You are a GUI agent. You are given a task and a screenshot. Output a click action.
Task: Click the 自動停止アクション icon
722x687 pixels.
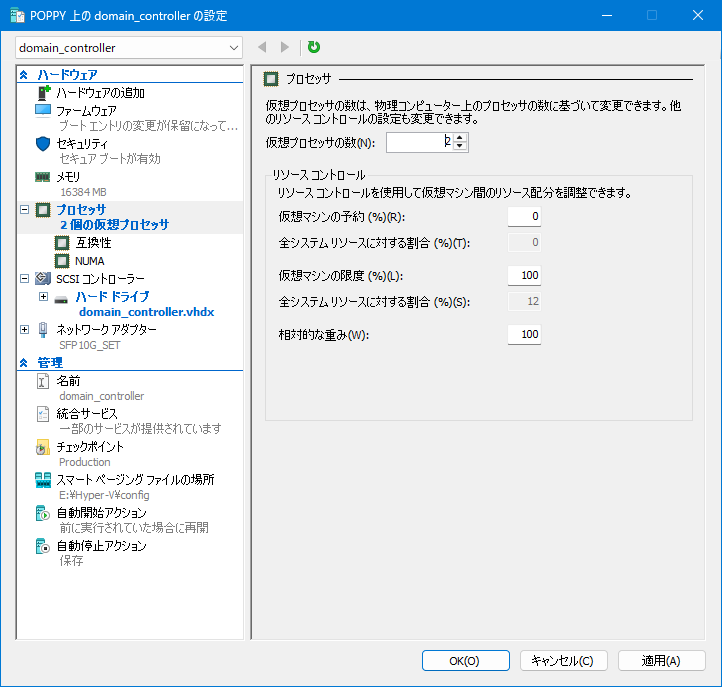coord(43,546)
